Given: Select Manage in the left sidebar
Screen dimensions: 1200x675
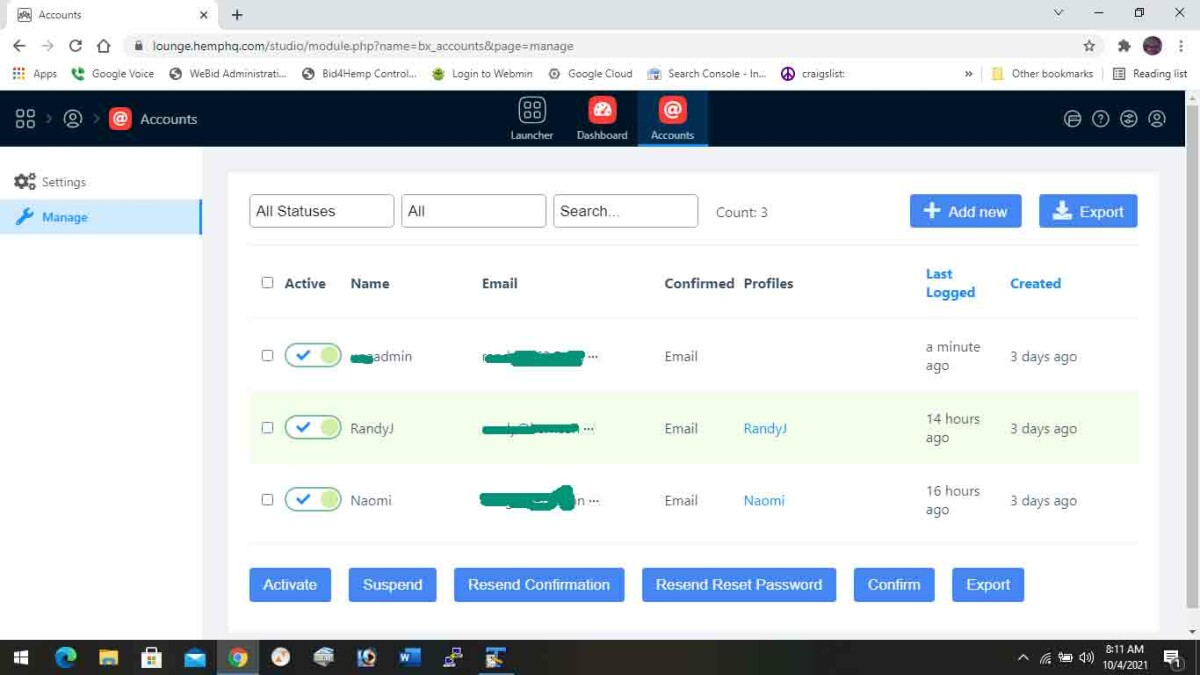Looking at the screenshot, I should pyautogui.click(x=64, y=217).
